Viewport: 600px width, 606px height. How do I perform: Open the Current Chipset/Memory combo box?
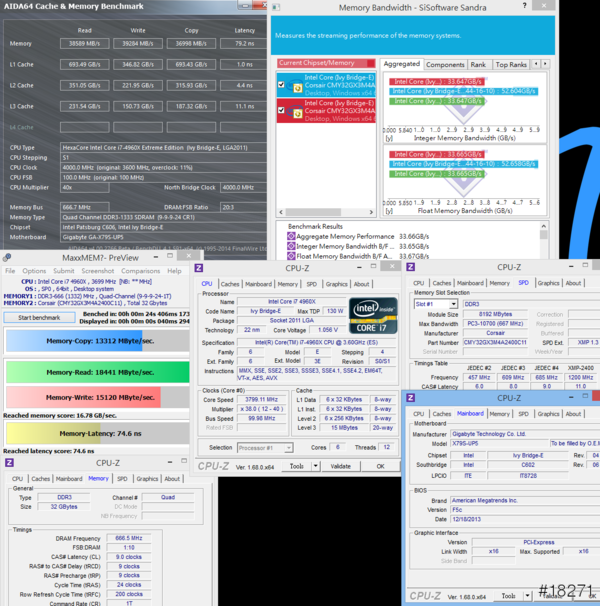coord(326,63)
